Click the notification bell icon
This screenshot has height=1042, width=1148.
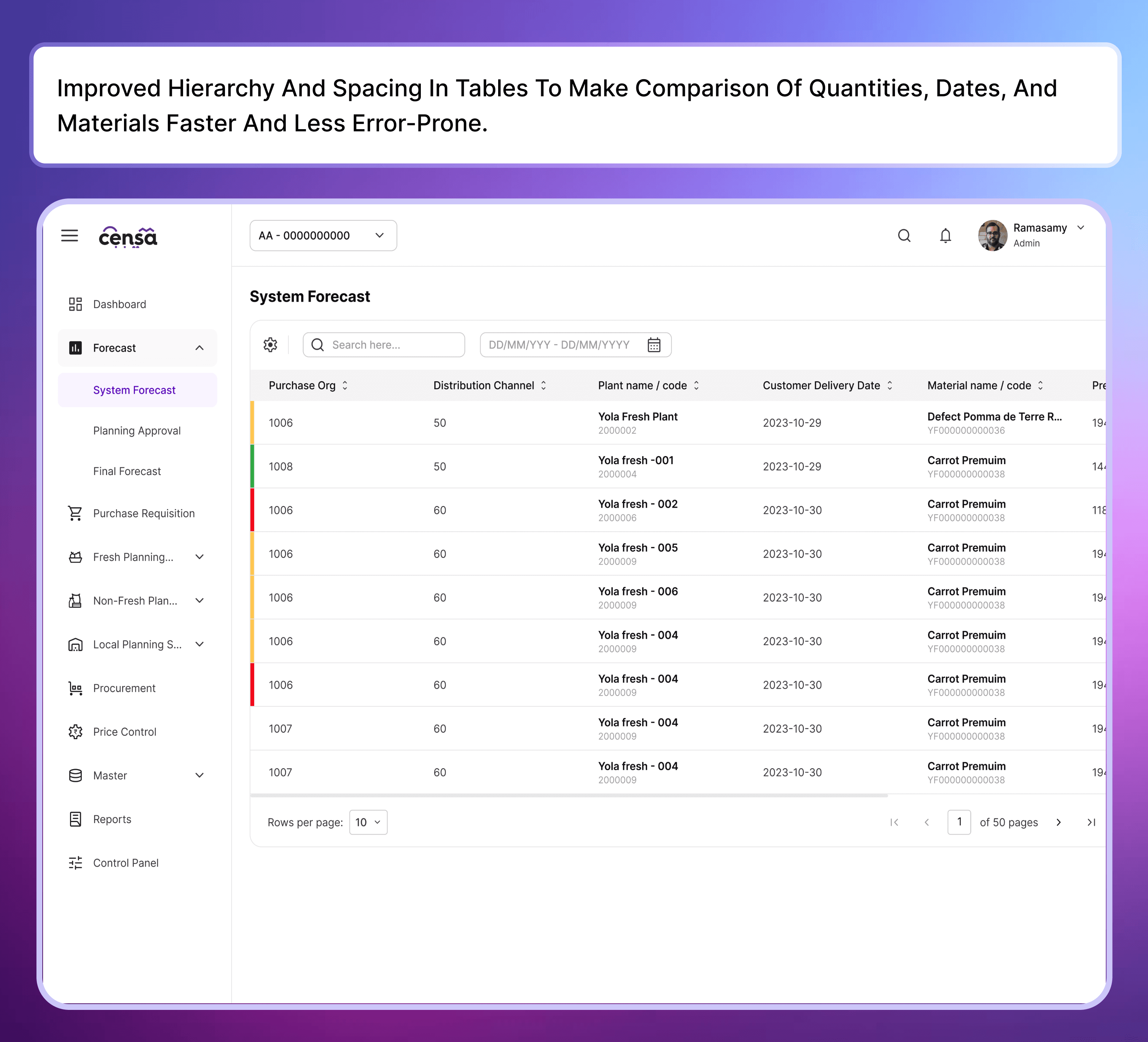coord(945,235)
